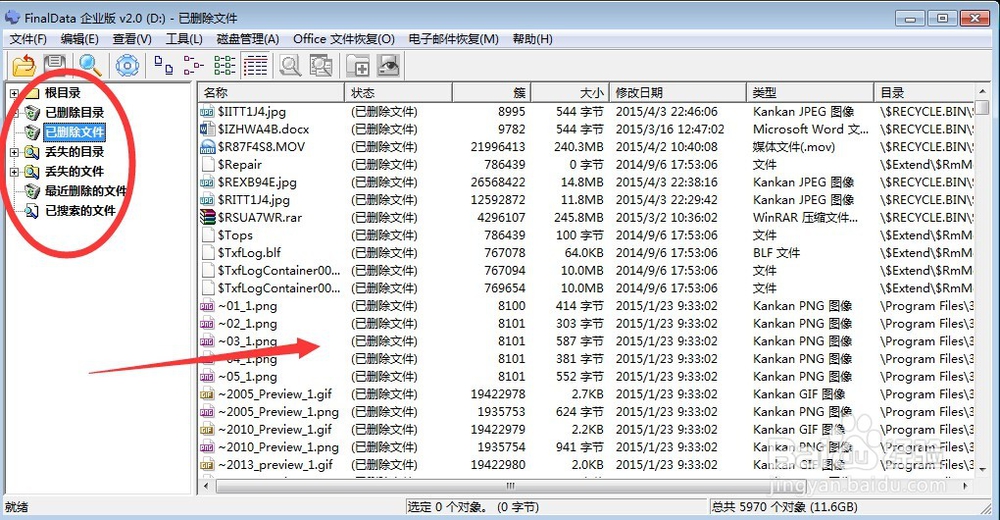This screenshot has height=520, width=1000.
Task: Switch to list view icon
Action: point(224,65)
